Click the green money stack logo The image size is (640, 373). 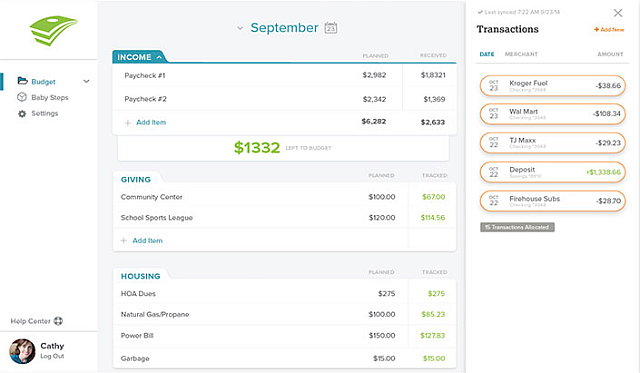pos(53,30)
